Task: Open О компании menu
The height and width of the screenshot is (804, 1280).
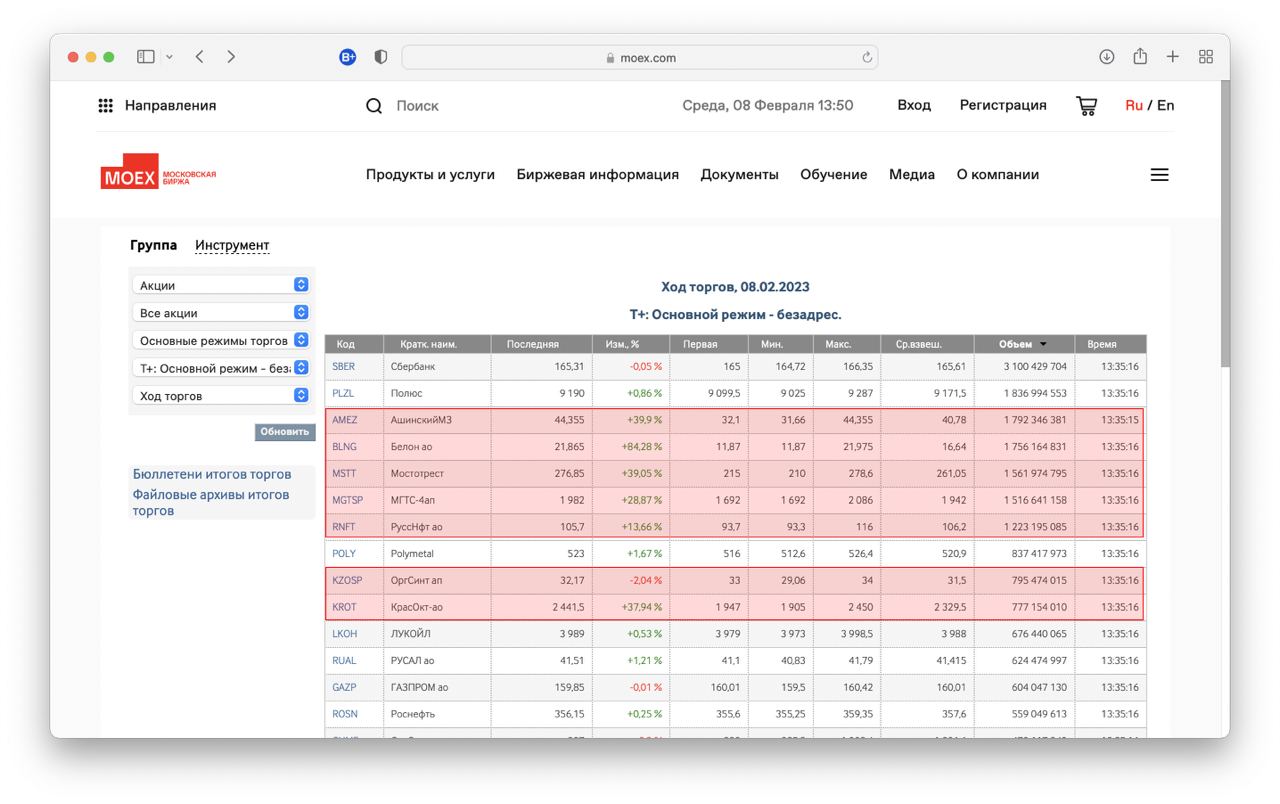Action: tap(998, 174)
